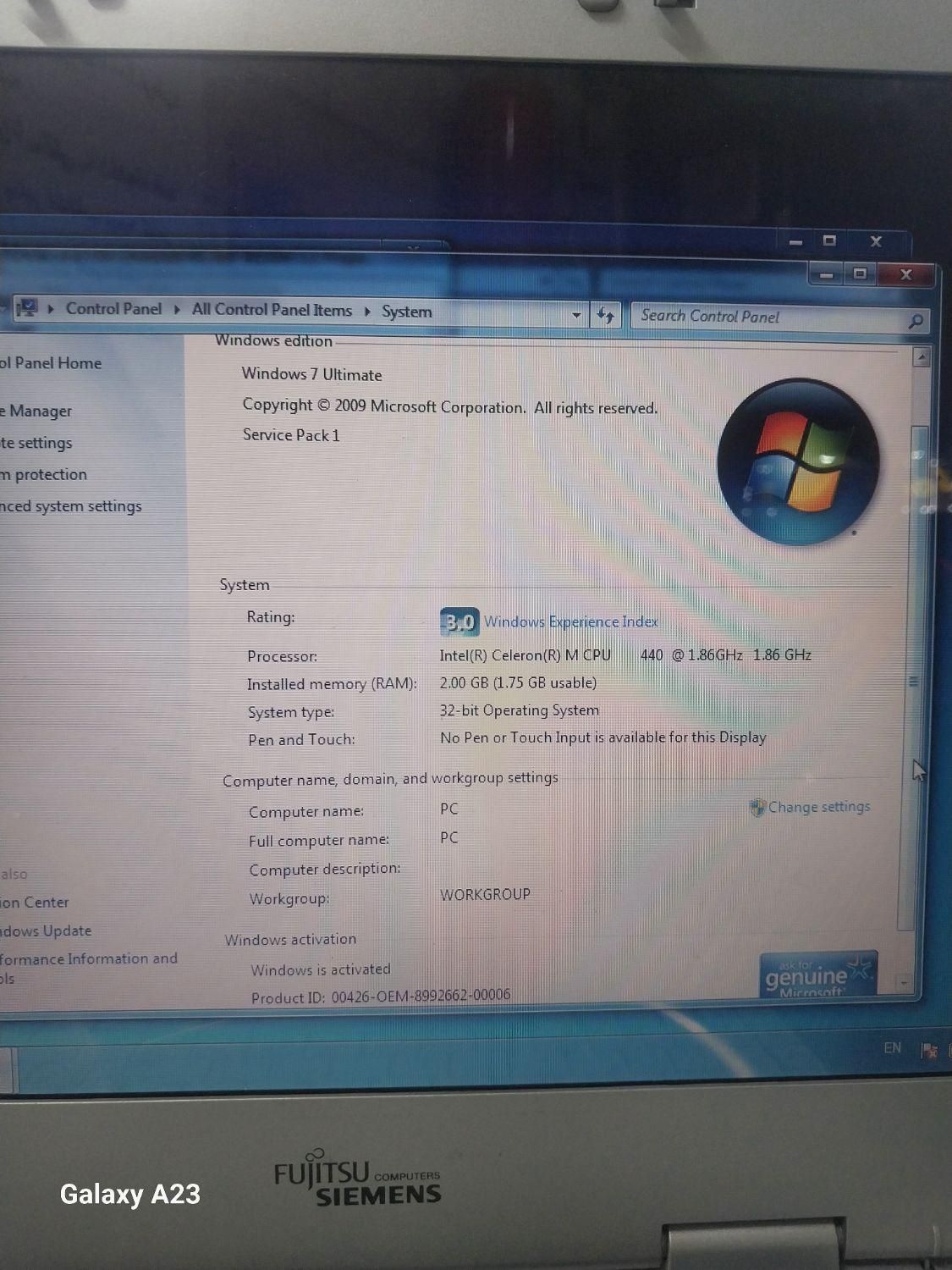The image size is (952, 1270).
Task: Open the Action Center link under See also
Action: [35, 903]
